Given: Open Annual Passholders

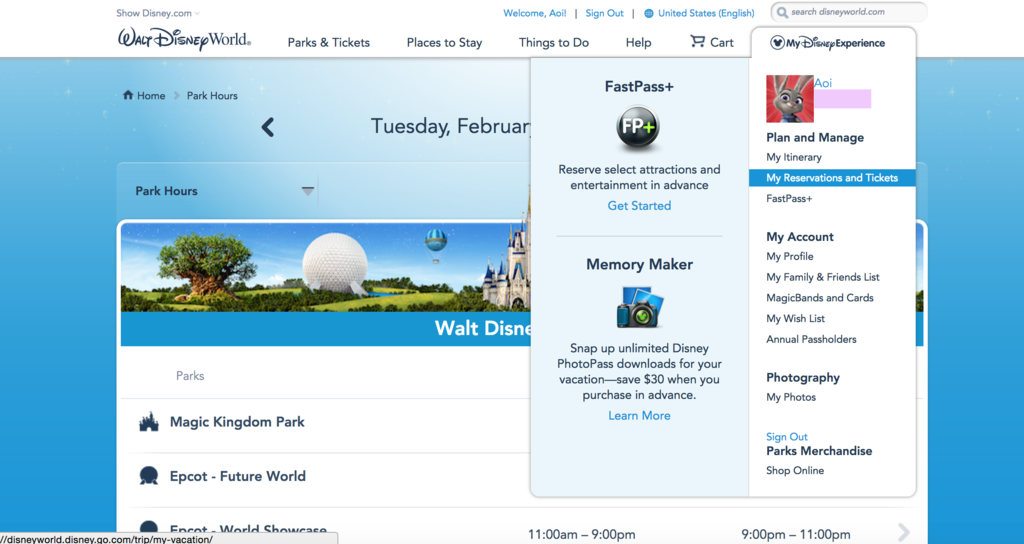Looking at the screenshot, I should 811,339.
